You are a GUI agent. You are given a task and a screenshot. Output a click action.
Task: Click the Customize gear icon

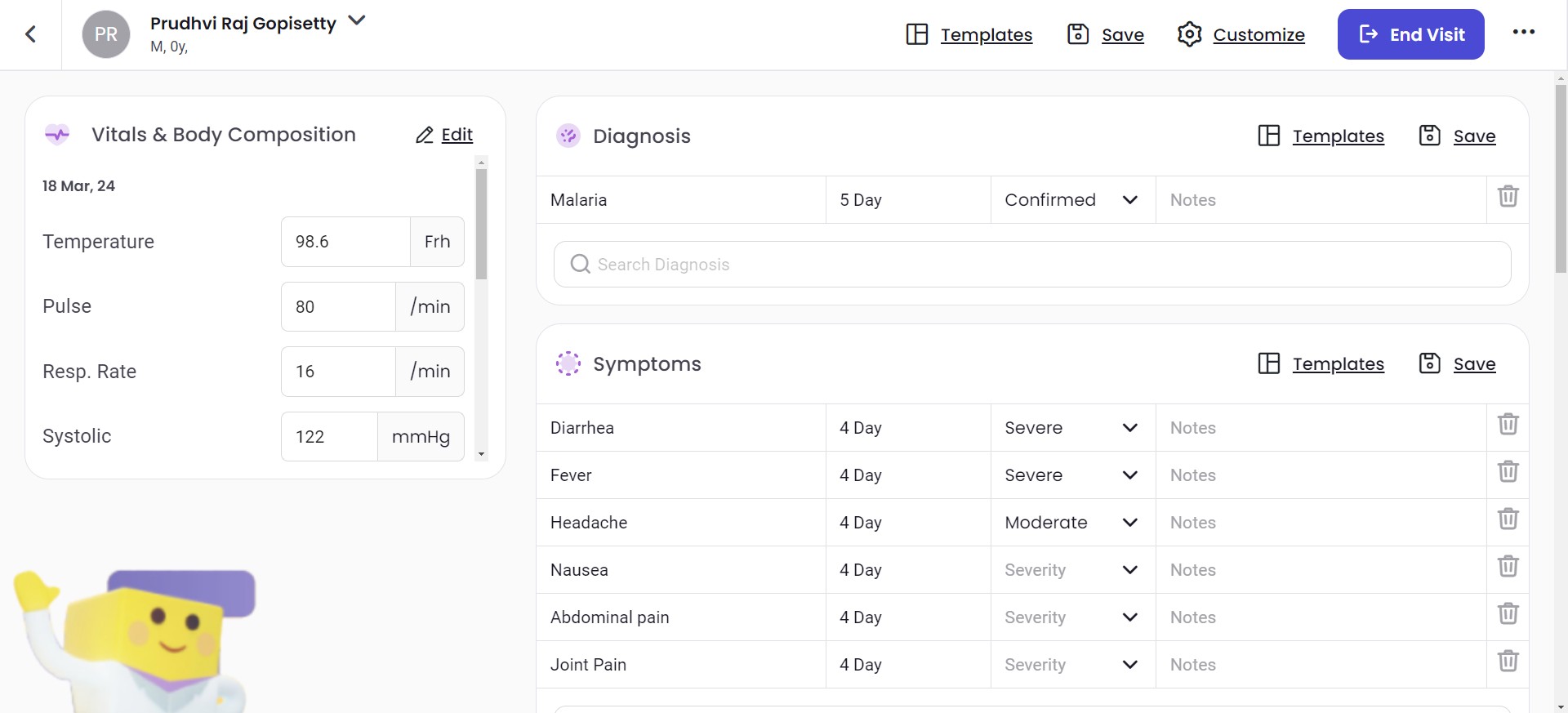(1189, 34)
